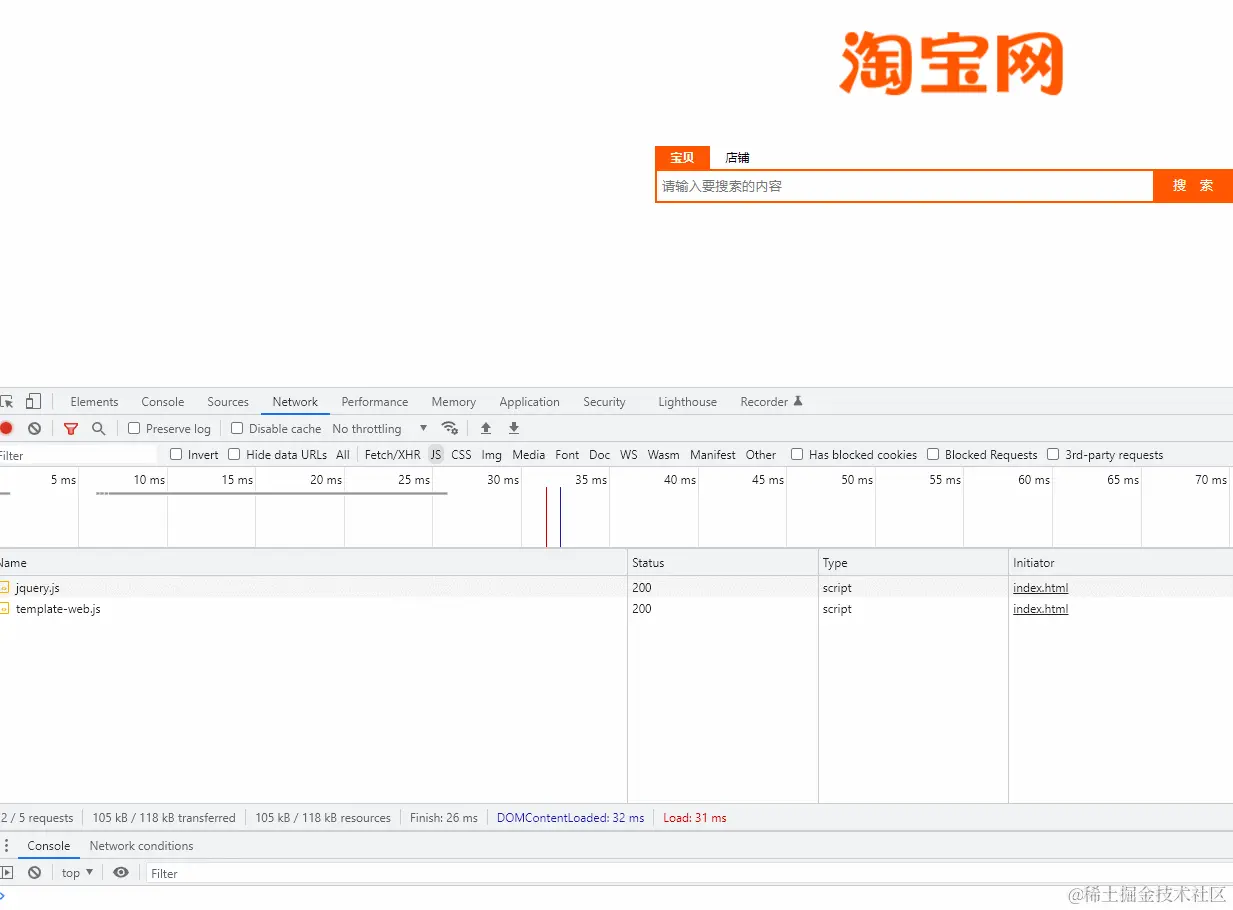Stop recording network log red button
The width and height of the screenshot is (1233, 910).
[x=6, y=428]
